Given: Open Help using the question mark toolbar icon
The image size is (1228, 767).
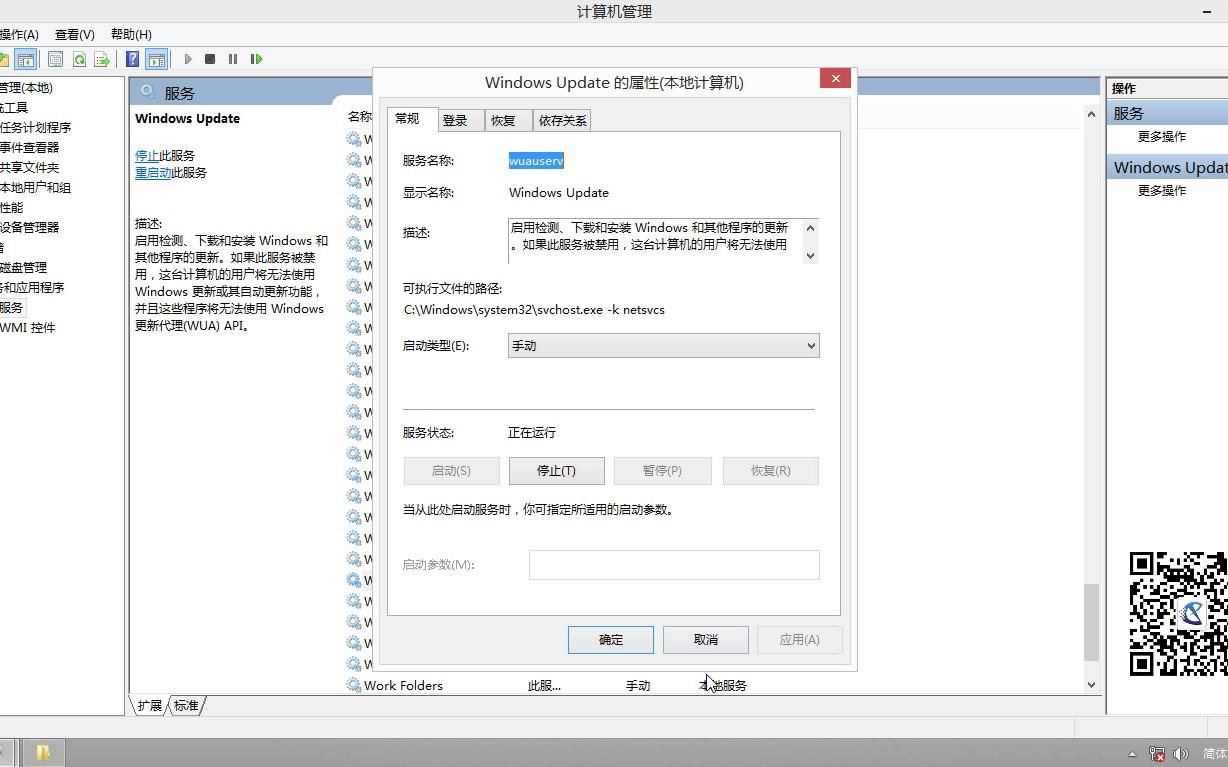Looking at the screenshot, I should pyautogui.click(x=131, y=59).
